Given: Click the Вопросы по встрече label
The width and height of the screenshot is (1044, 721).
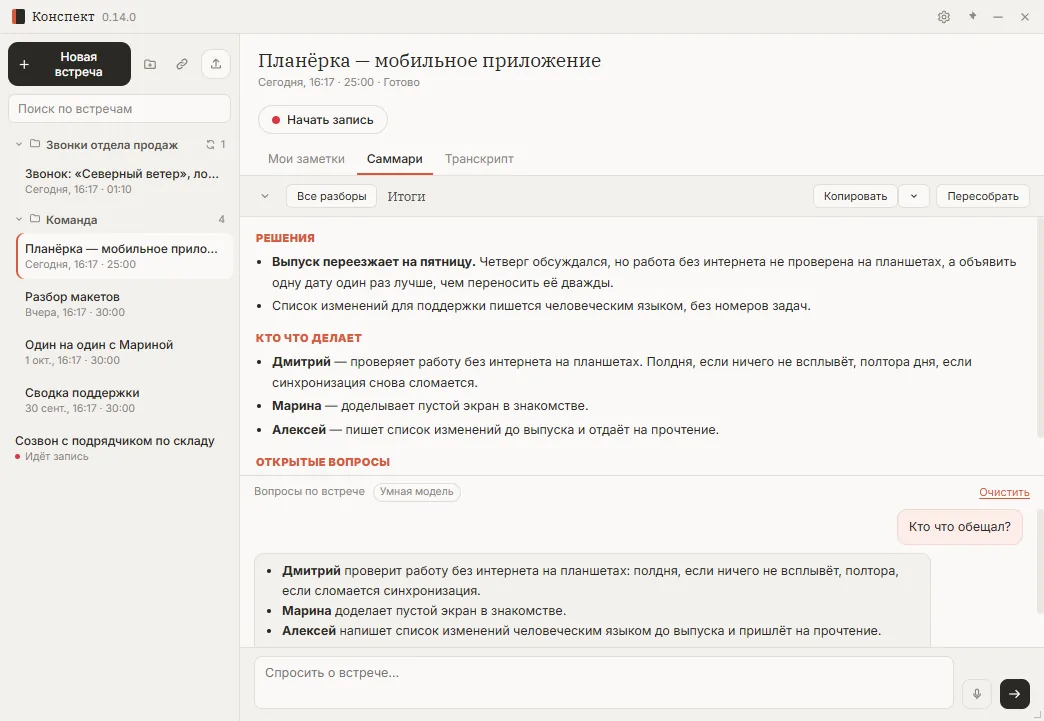Looking at the screenshot, I should [309, 491].
